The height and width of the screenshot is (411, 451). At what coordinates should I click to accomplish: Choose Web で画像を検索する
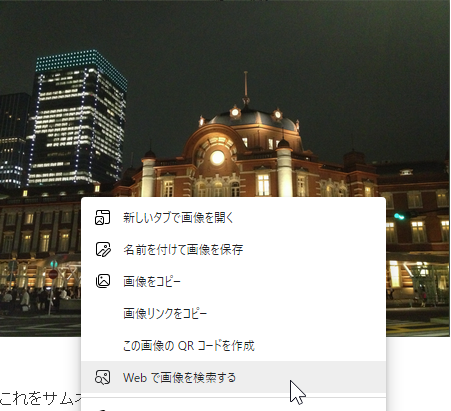(233, 377)
